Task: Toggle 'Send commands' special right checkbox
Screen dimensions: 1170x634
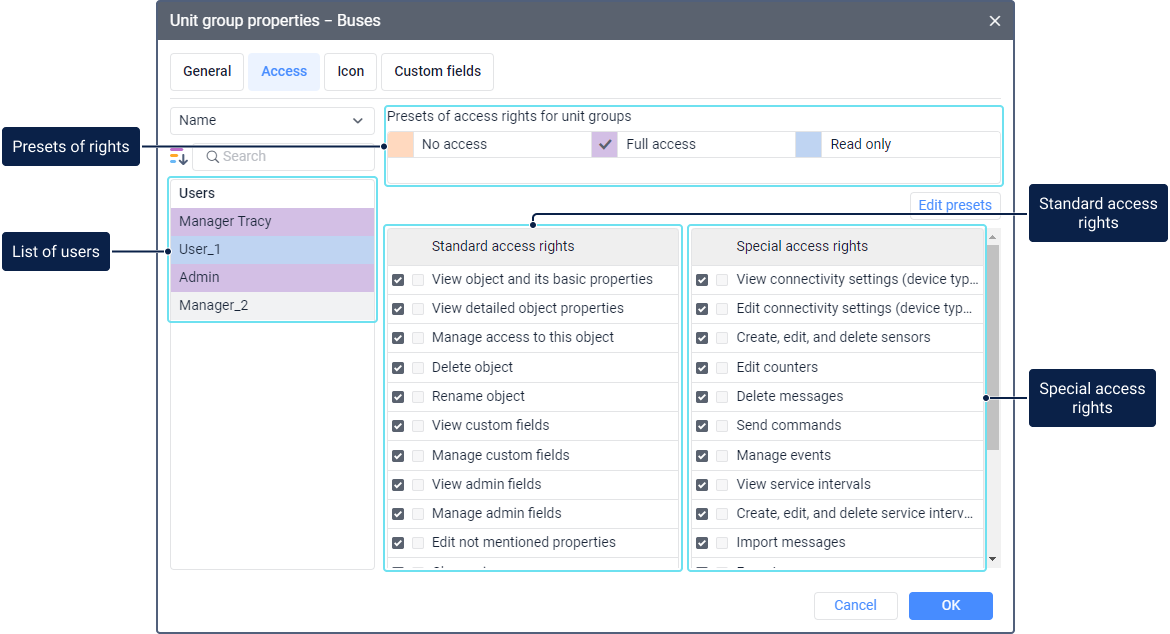Action: coord(702,426)
